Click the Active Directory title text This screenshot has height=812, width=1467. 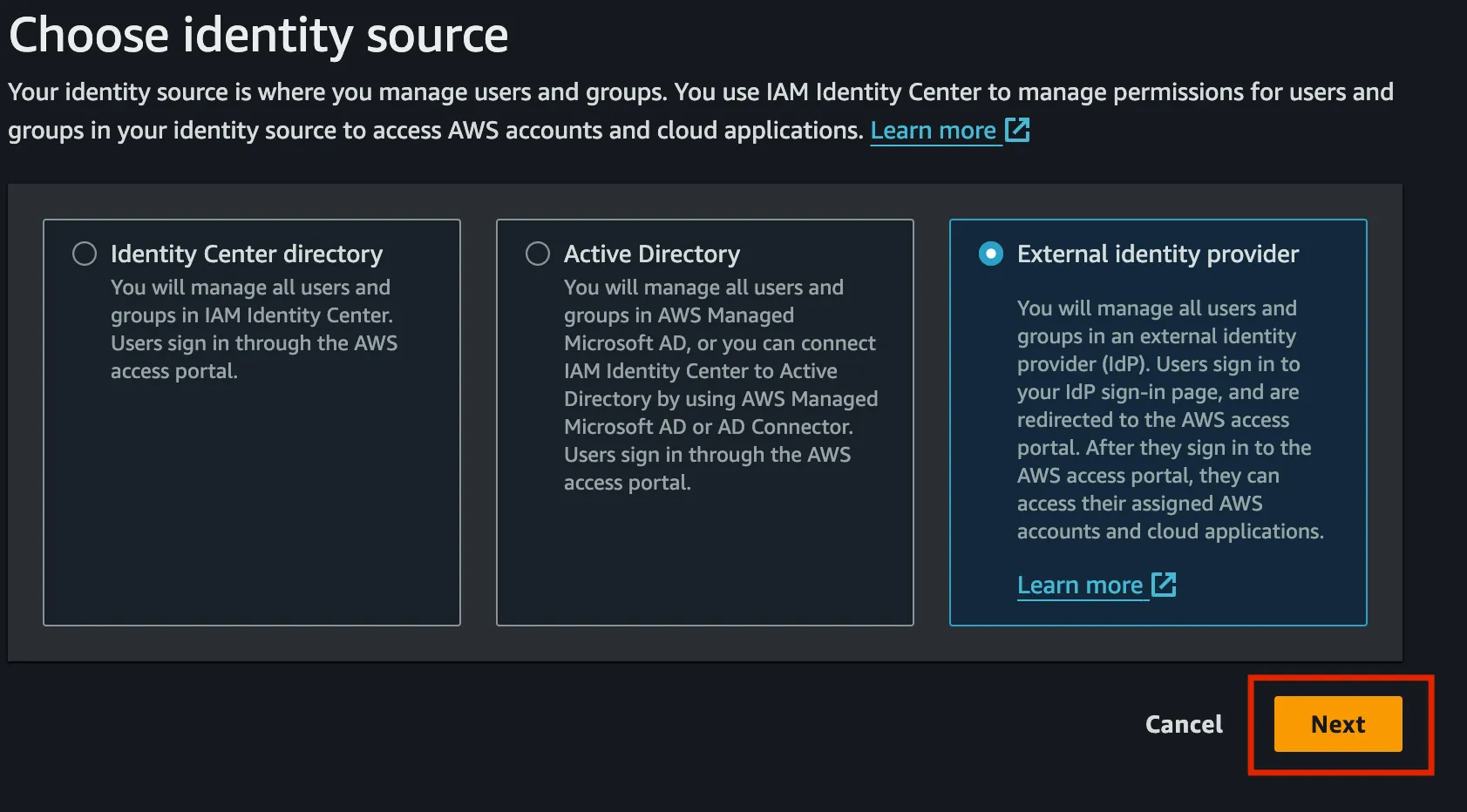click(x=652, y=254)
